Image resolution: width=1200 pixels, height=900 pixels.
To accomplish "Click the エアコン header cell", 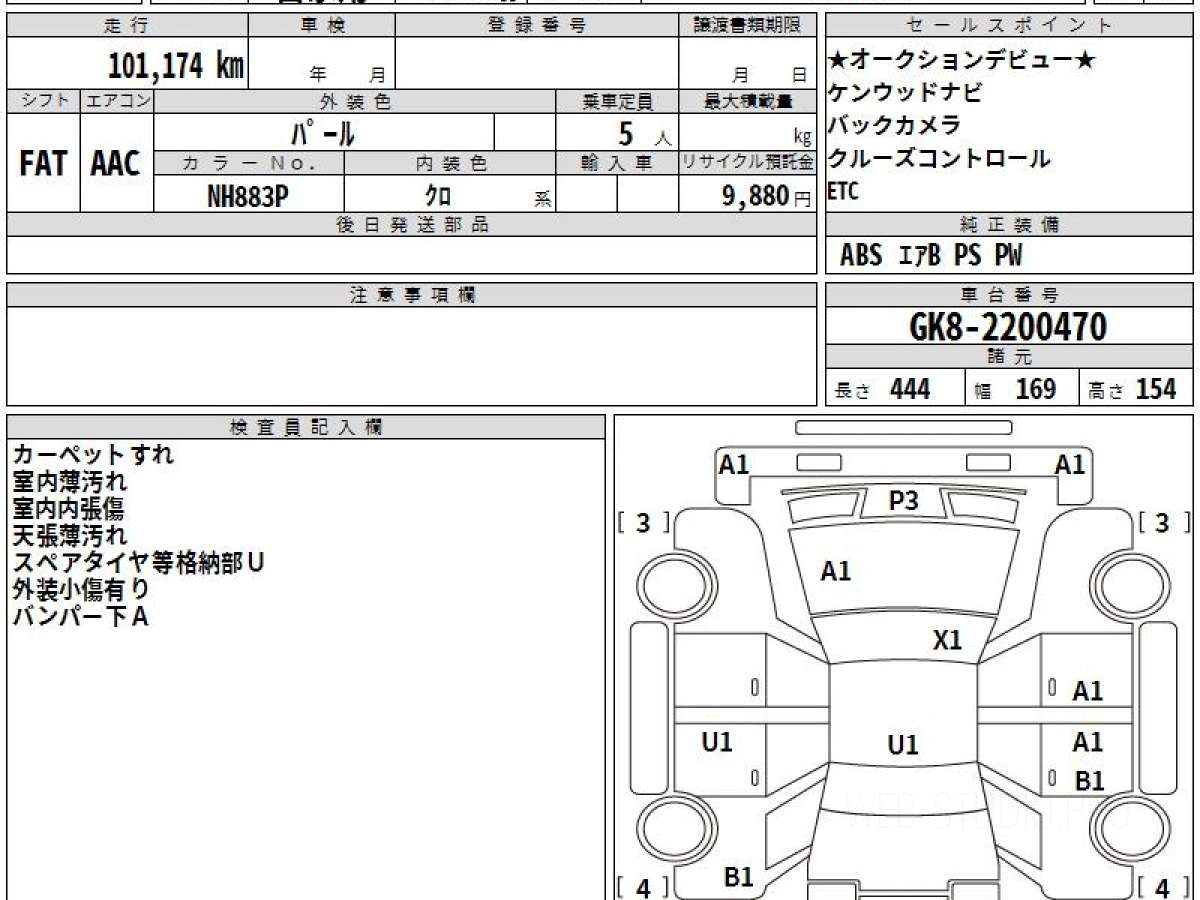I will click(x=117, y=101).
